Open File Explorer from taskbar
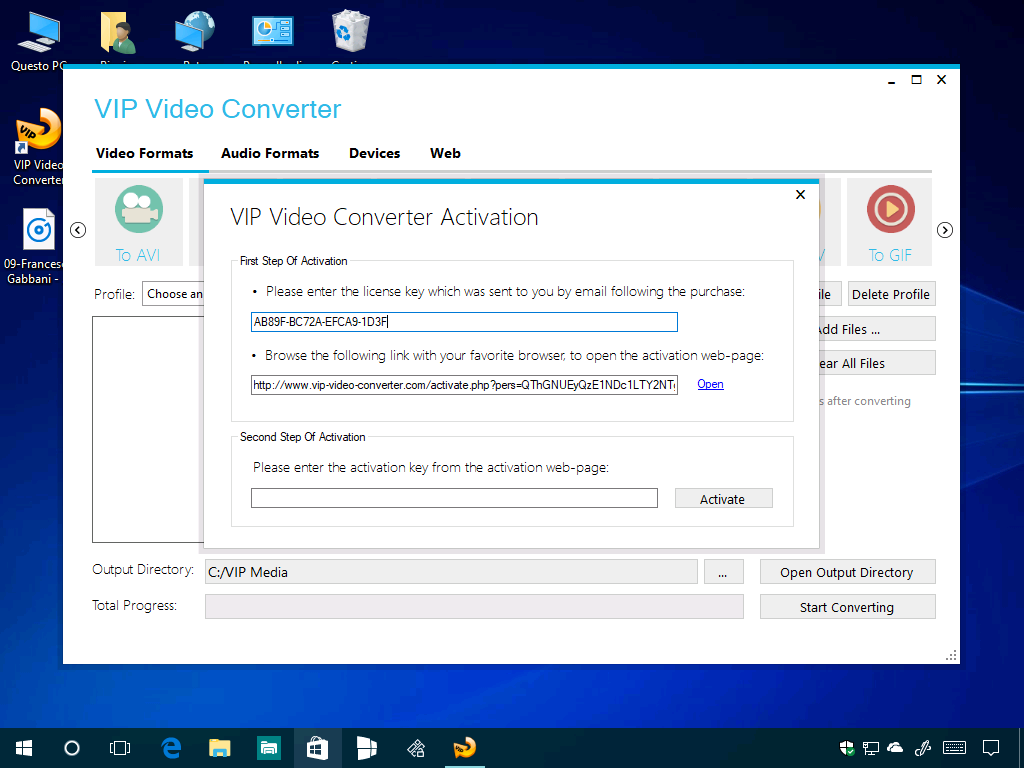1024x768 pixels. tap(219, 748)
